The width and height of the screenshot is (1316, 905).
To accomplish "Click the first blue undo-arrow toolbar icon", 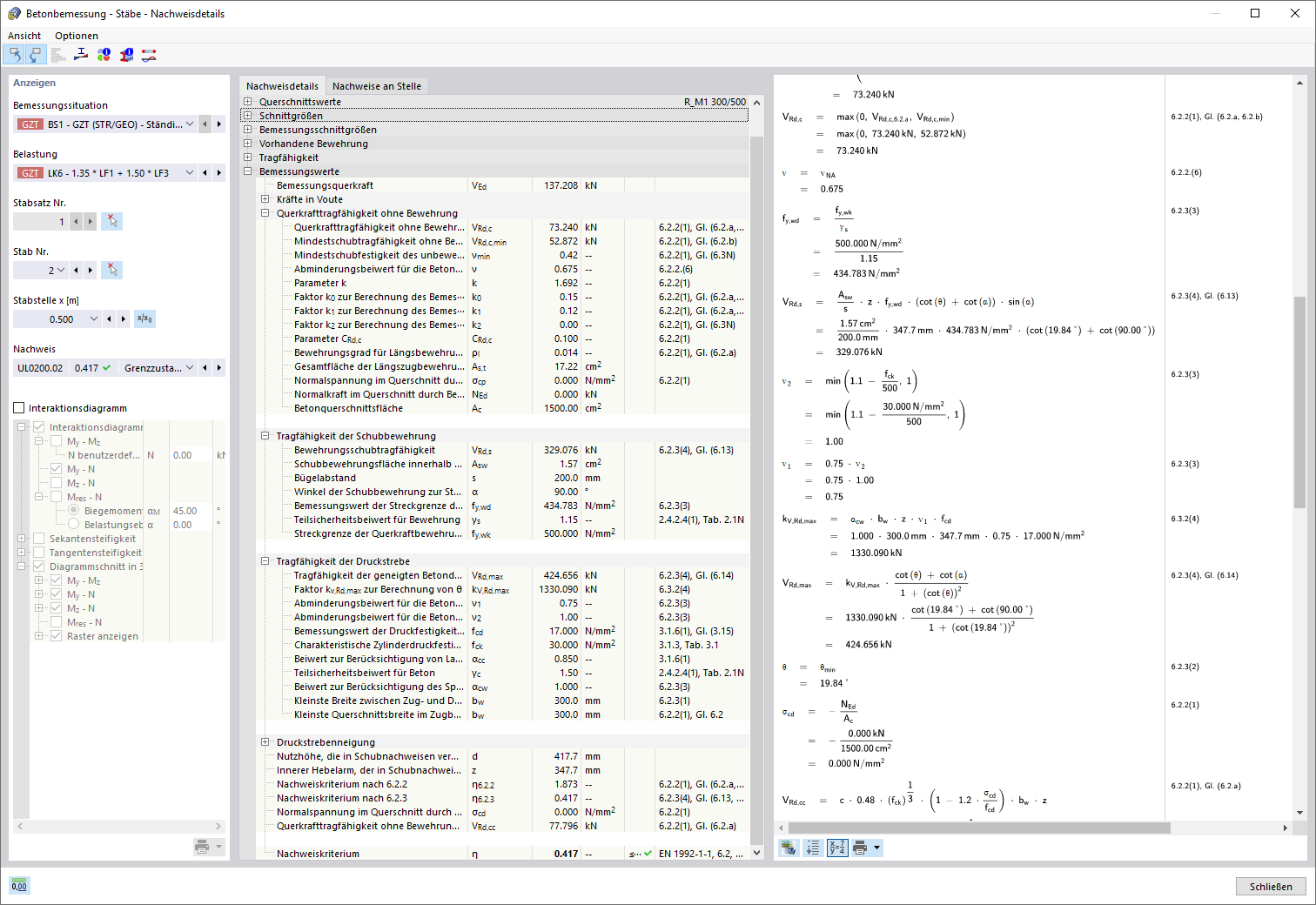I will [x=14, y=55].
